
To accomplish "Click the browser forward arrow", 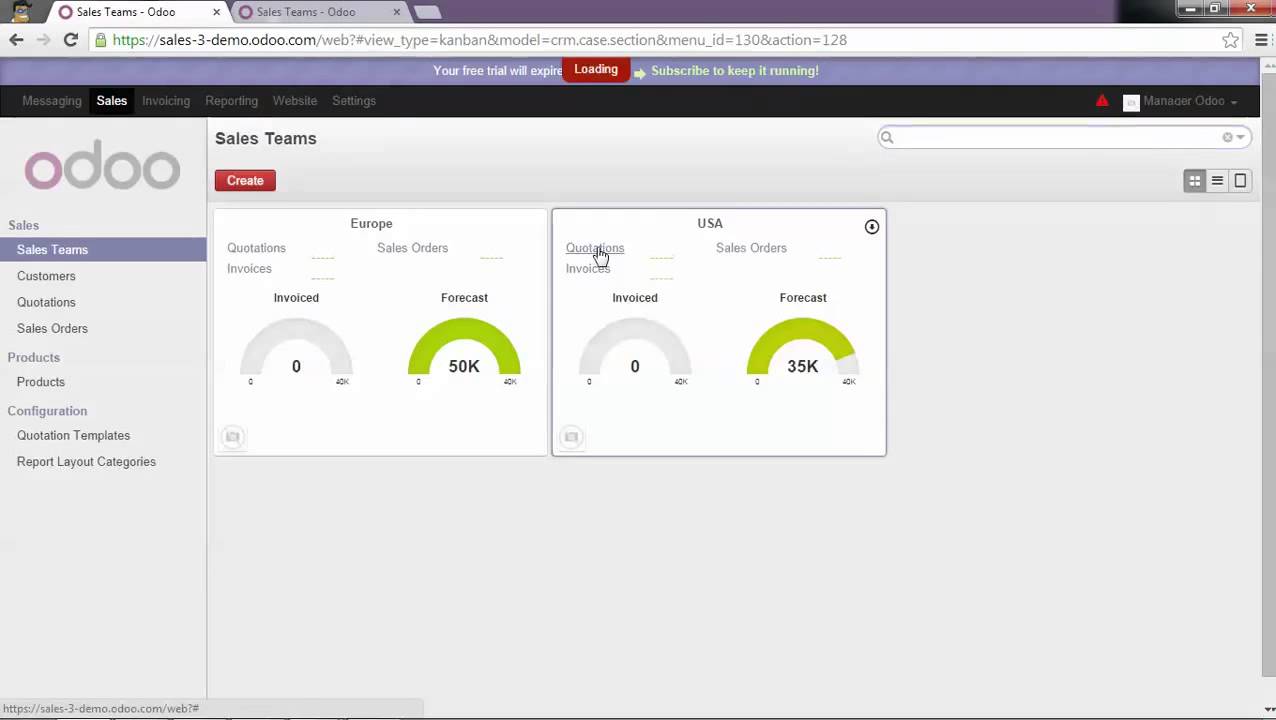I will tap(43, 40).
